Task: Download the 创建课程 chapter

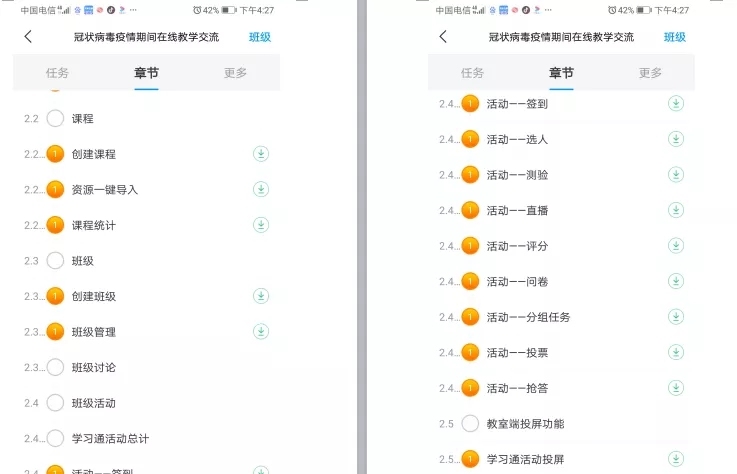Action: click(261, 154)
